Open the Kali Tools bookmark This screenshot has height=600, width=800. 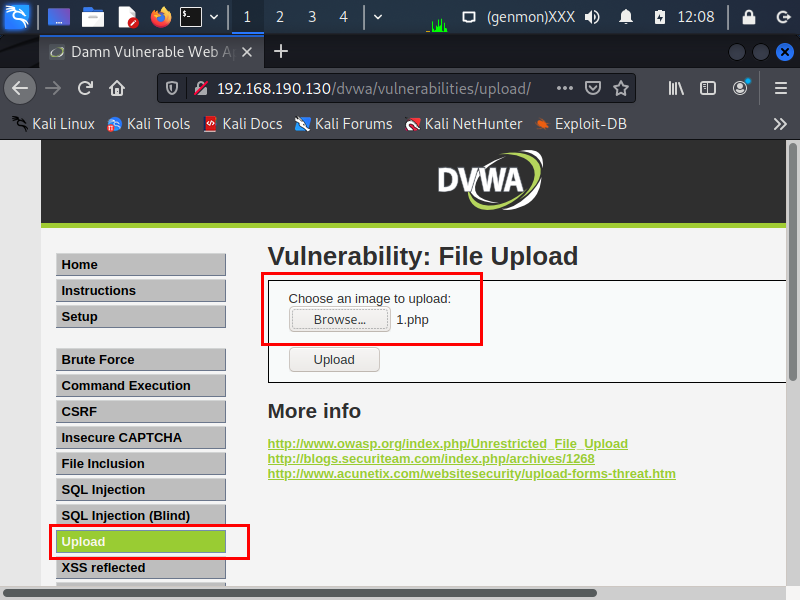tap(148, 124)
